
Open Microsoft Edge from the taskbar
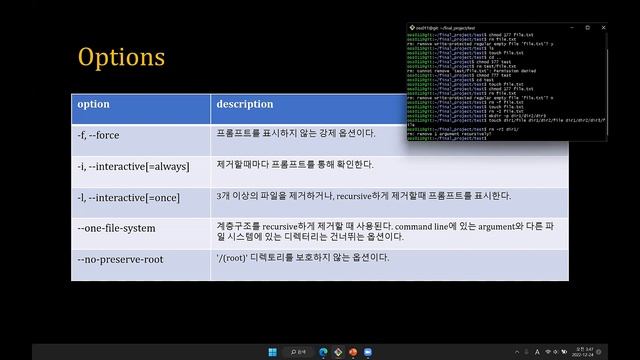point(323,352)
